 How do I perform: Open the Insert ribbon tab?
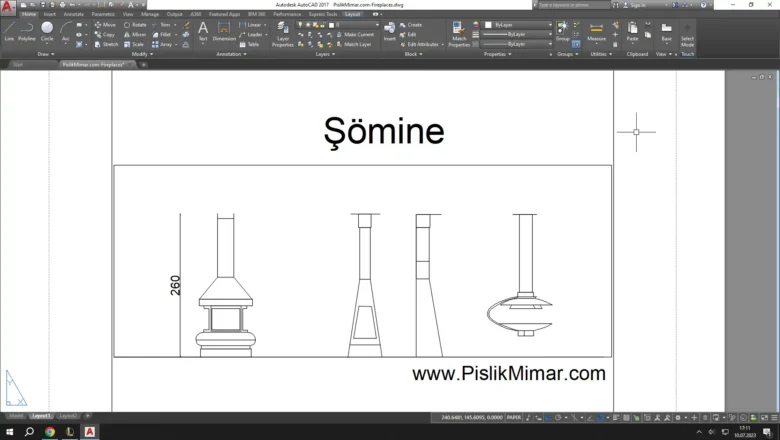50,14
